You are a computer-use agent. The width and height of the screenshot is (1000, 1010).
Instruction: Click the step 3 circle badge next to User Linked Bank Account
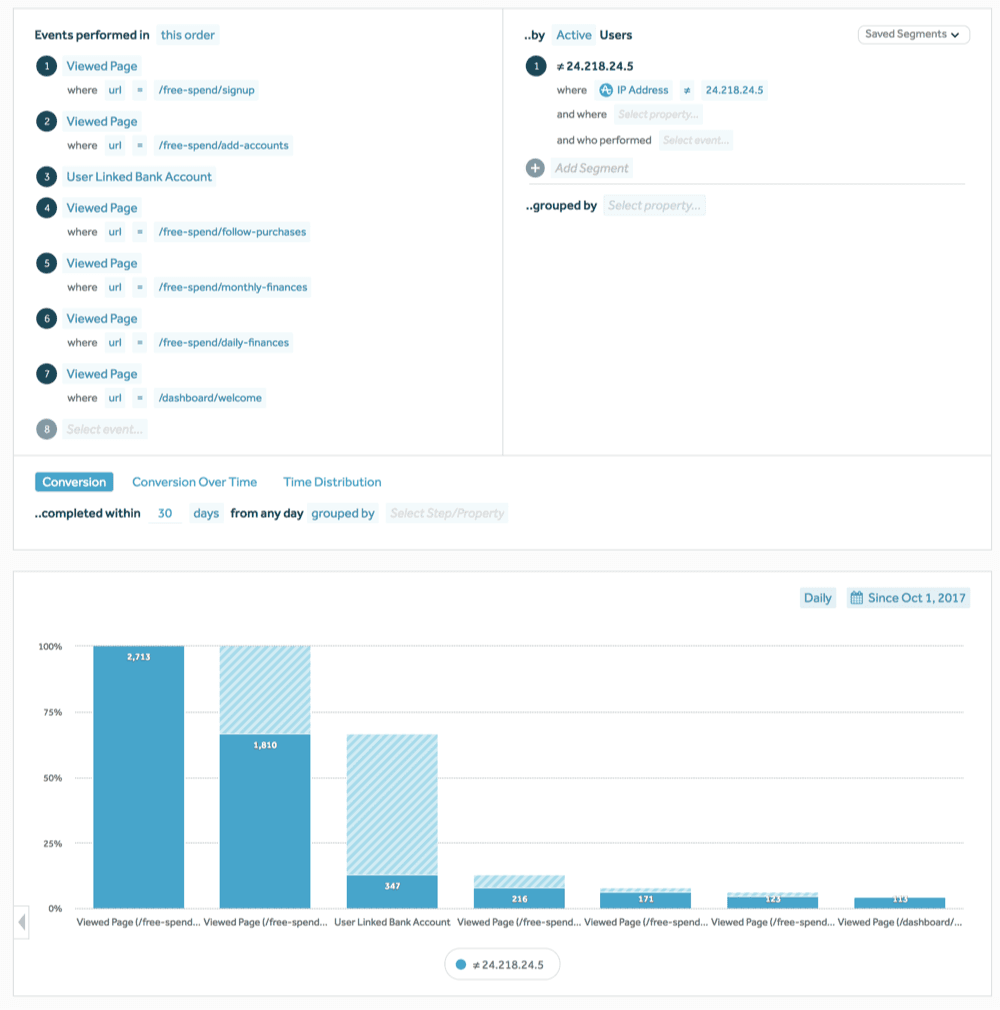click(x=44, y=177)
